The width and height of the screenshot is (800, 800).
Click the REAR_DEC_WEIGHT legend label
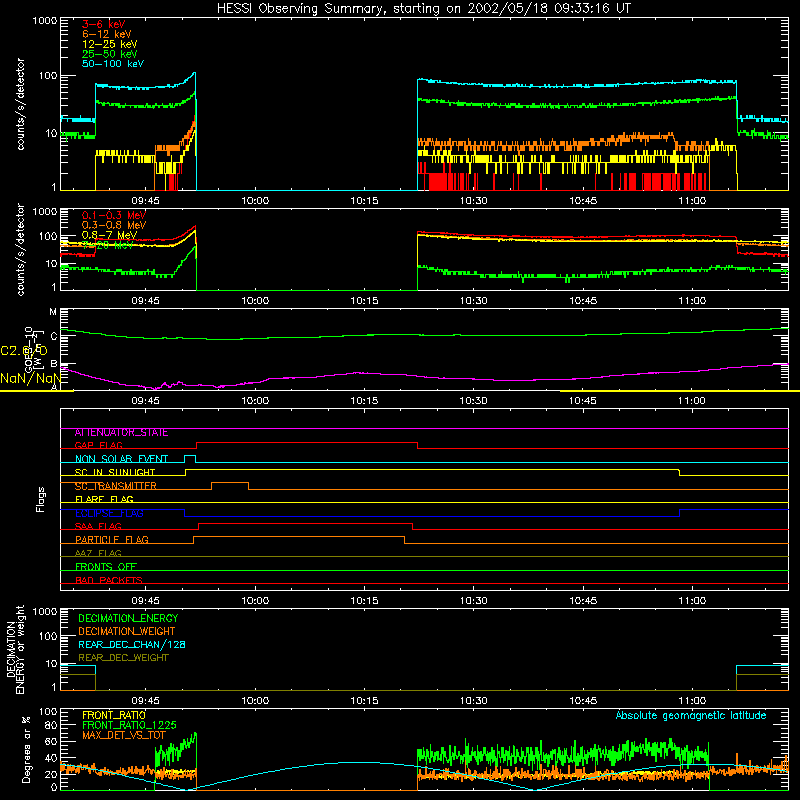click(x=123, y=658)
